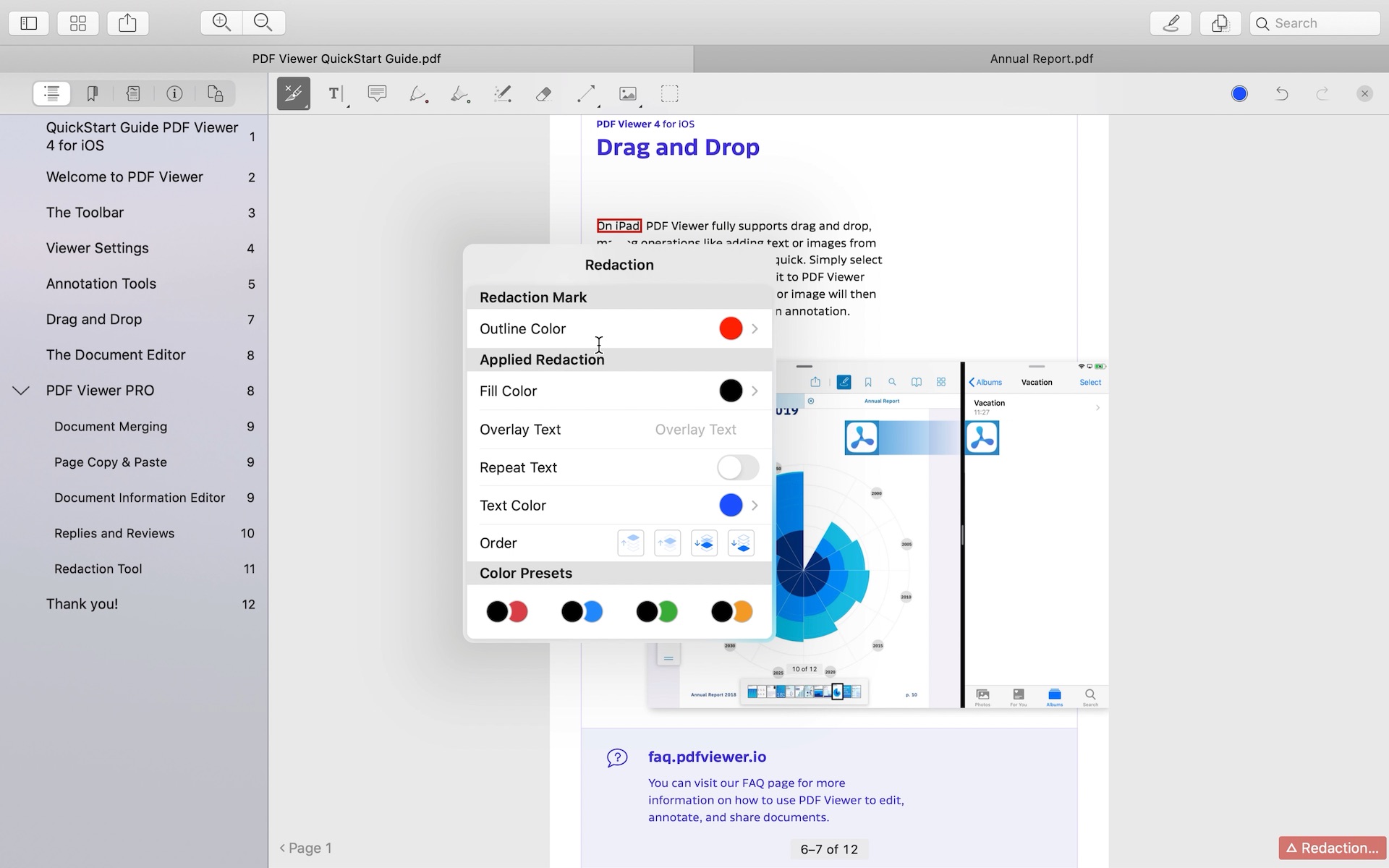Pick the Image annotation tool
1389x868 pixels.
628,93
